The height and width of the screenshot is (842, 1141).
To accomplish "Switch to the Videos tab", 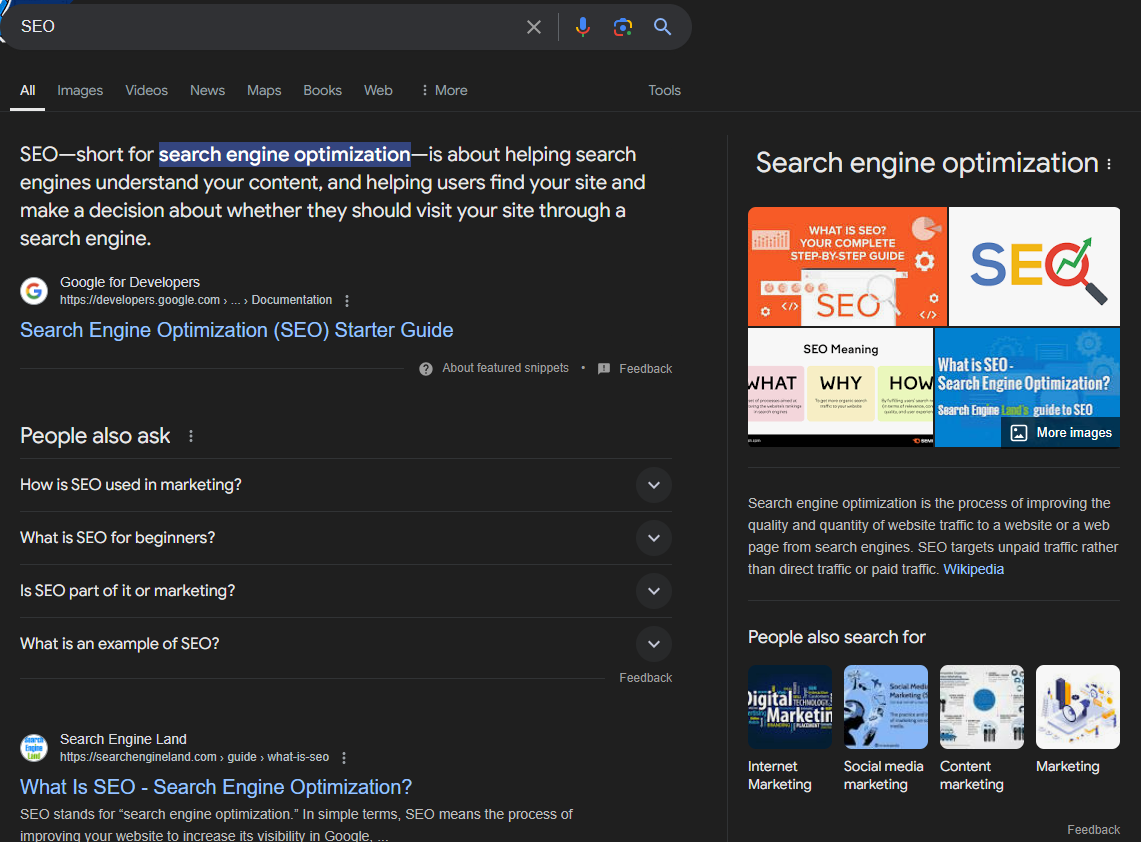I will point(146,90).
